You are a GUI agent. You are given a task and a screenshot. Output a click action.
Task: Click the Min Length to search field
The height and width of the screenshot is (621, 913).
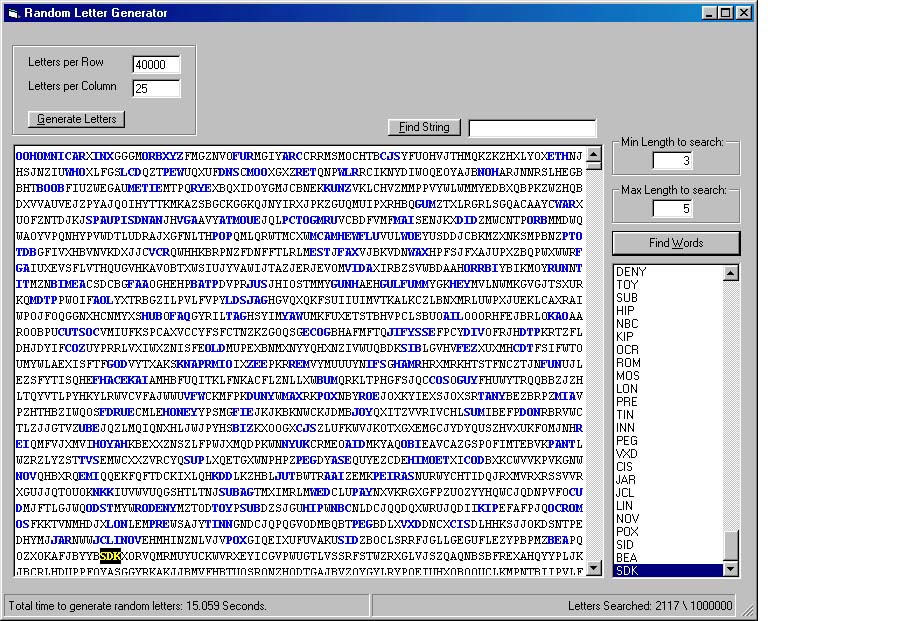coord(672,161)
